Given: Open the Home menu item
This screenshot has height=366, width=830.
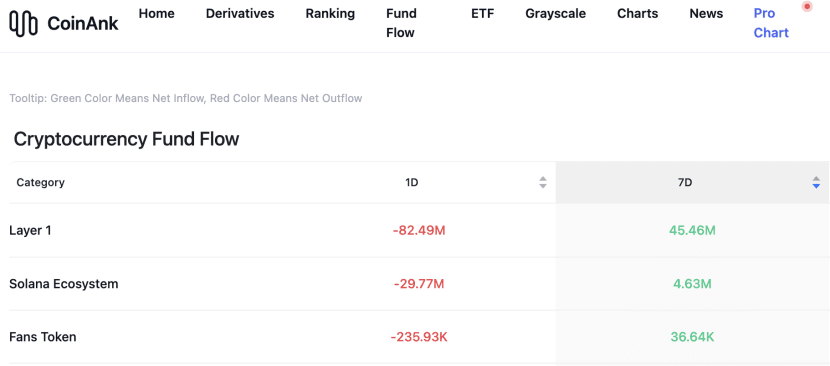Looking at the screenshot, I should [157, 13].
